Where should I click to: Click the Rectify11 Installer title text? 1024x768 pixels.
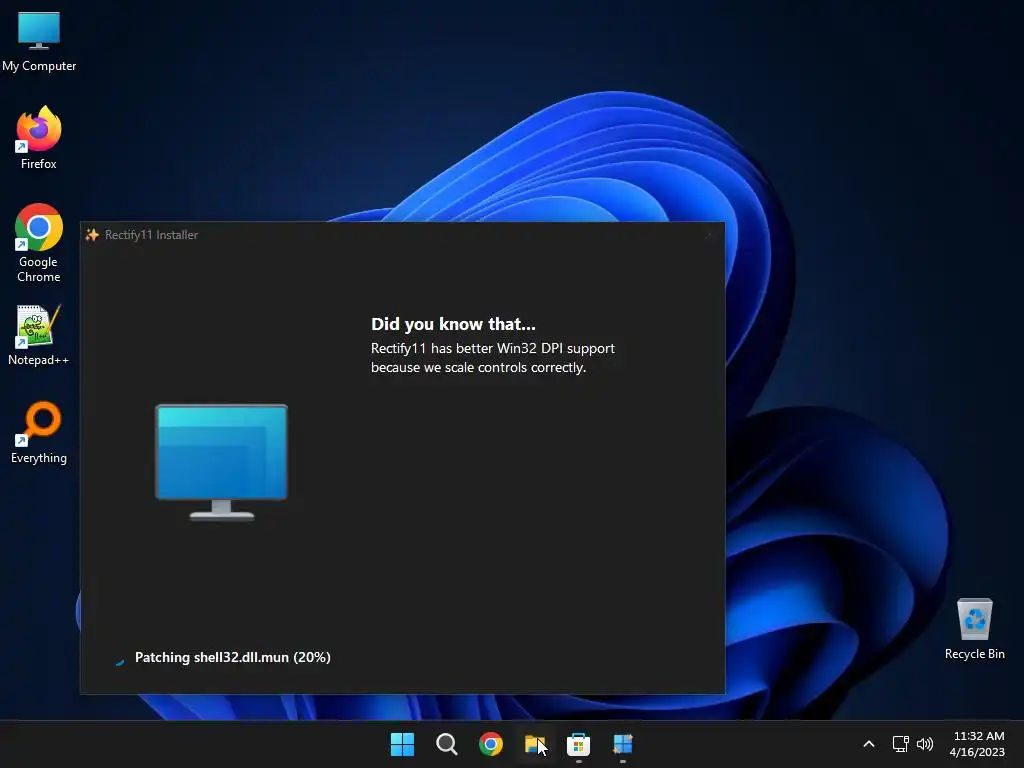tap(152, 234)
